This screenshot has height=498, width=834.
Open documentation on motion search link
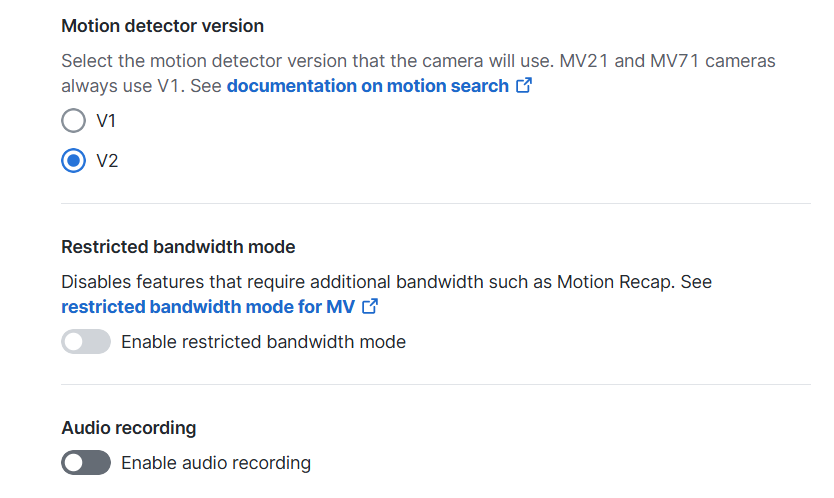[x=368, y=86]
